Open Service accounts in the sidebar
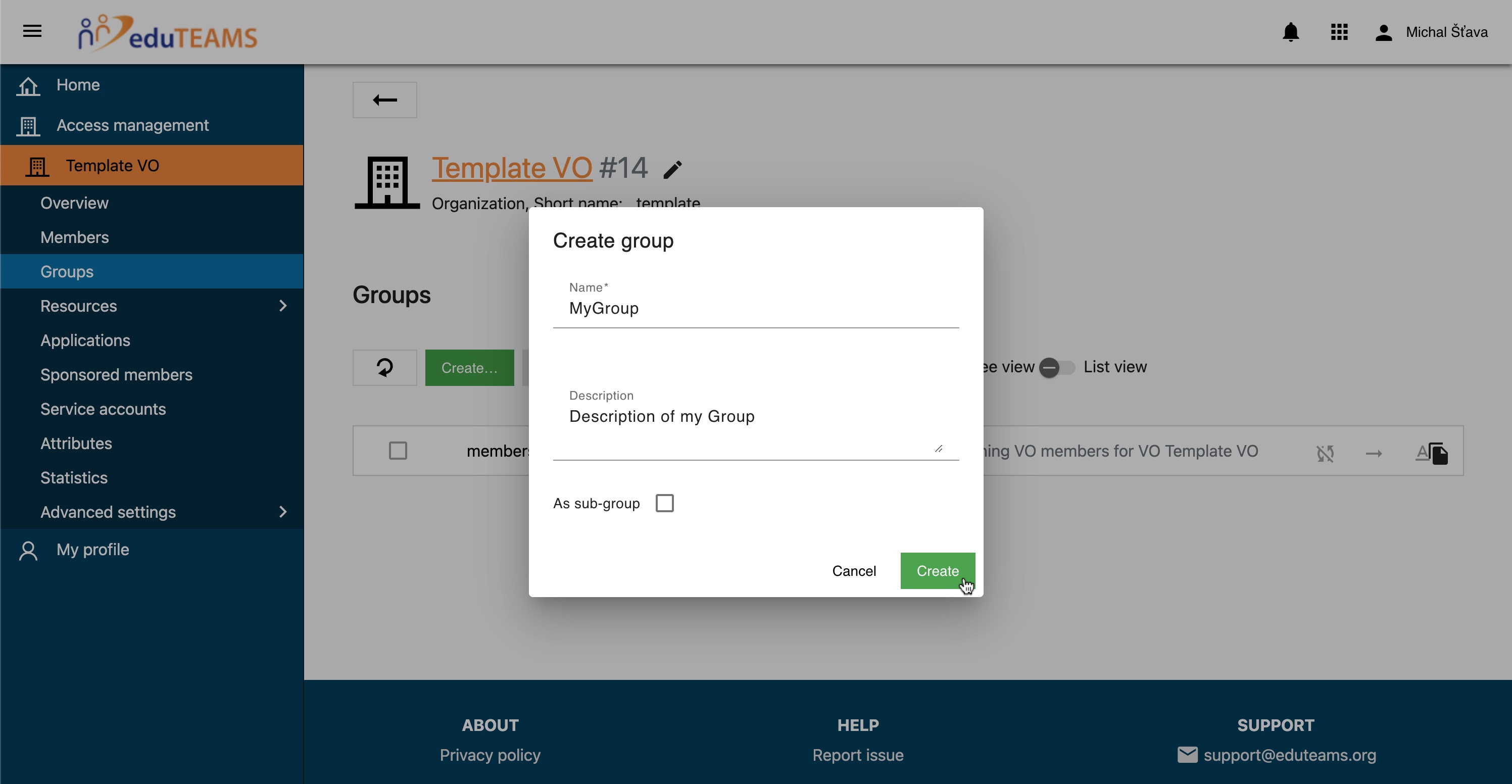Viewport: 1512px width, 784px height. 152,409
